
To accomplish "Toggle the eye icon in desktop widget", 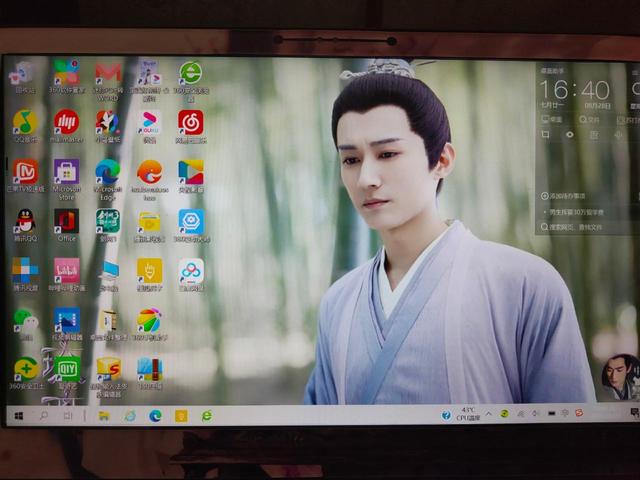I will point(570,134).
